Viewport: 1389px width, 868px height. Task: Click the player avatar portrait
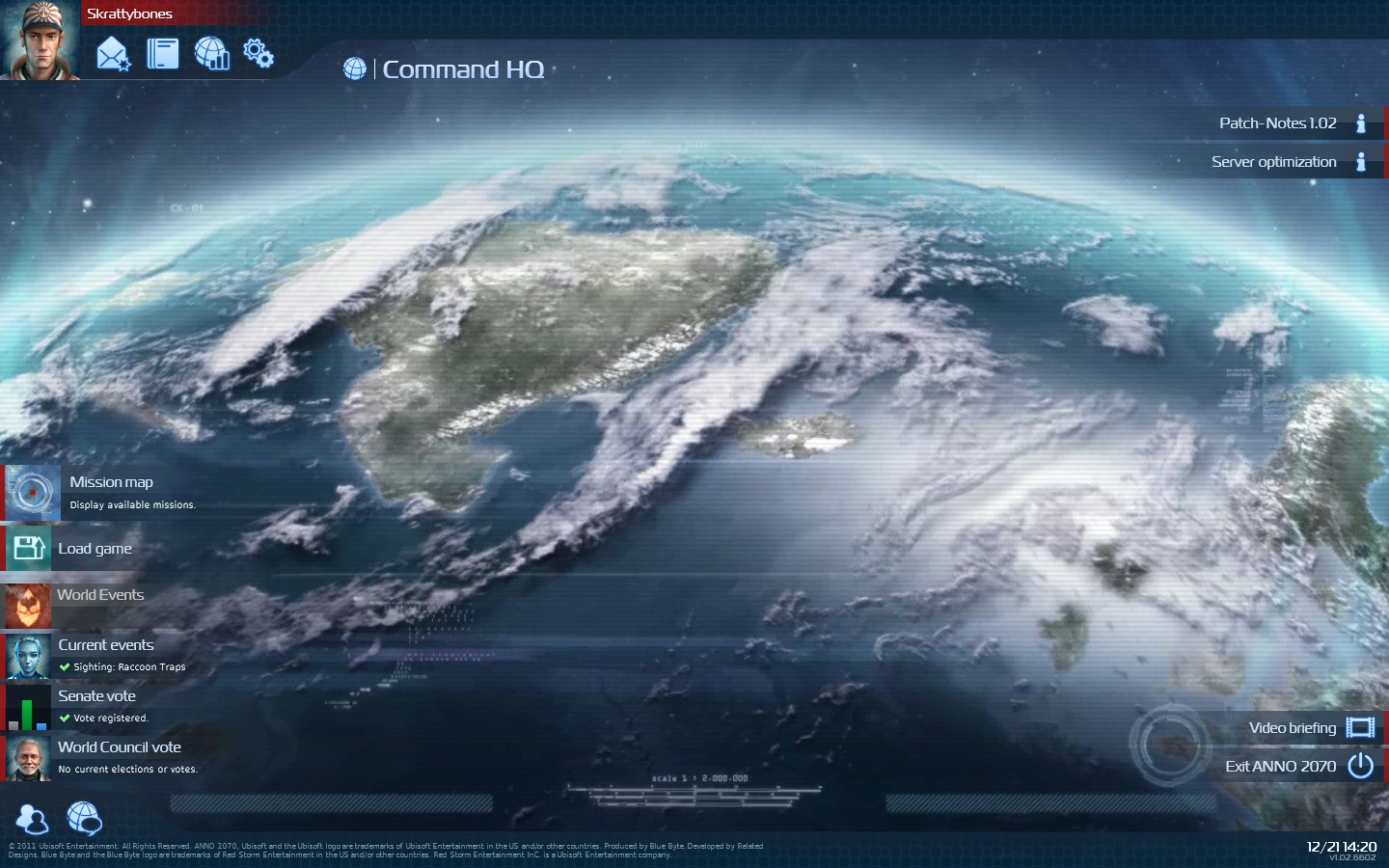[40, 40]
